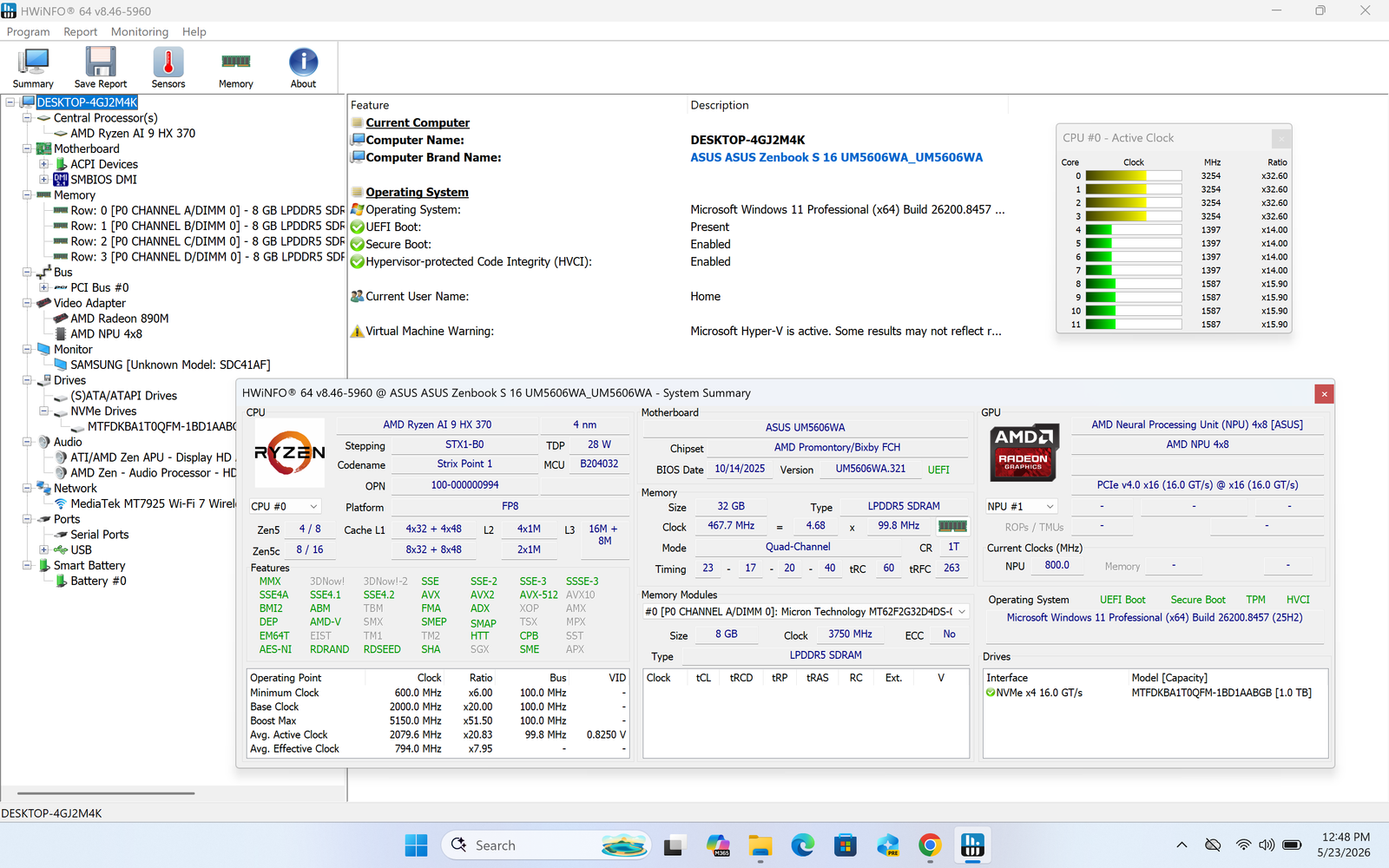Screen dimensions: 1389x868
Task: Select the MediaTek MT7925 Wi-Fi 7 tree item
Action: click(153, 503)
